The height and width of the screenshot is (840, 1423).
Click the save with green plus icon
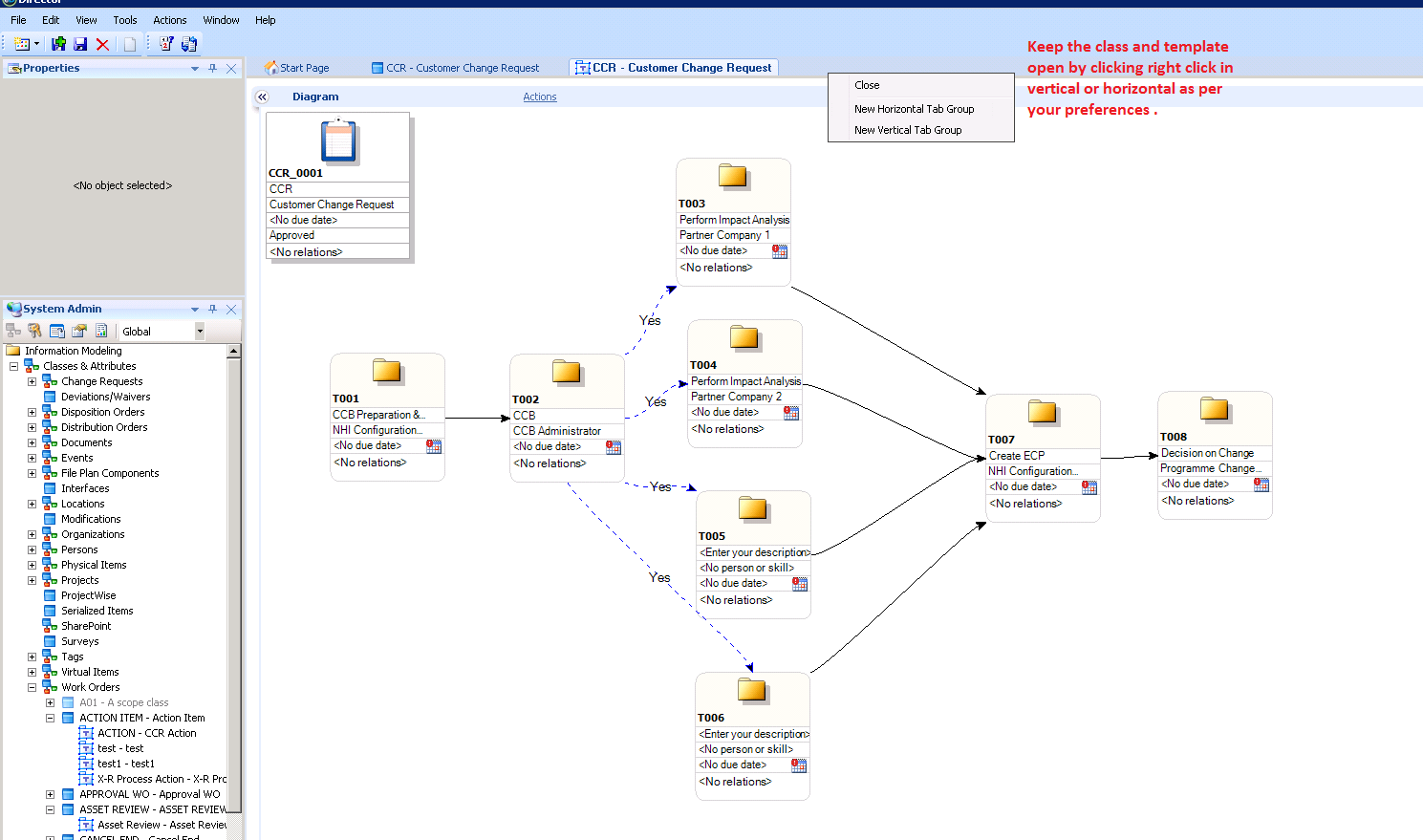tap(58, 44)
